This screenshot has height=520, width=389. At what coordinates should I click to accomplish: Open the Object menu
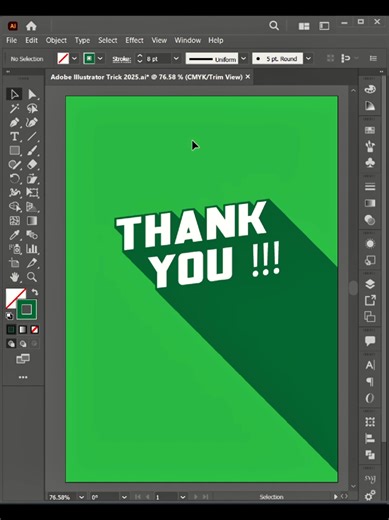click(56, 40)
